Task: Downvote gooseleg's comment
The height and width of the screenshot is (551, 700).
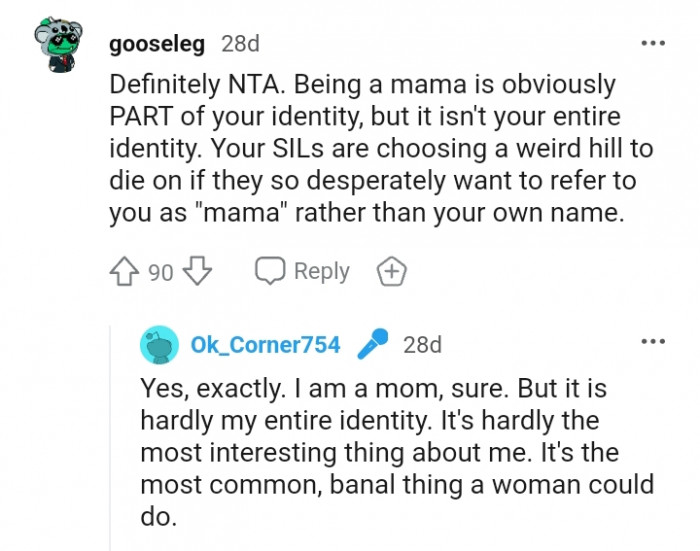Action: point(199,272)
